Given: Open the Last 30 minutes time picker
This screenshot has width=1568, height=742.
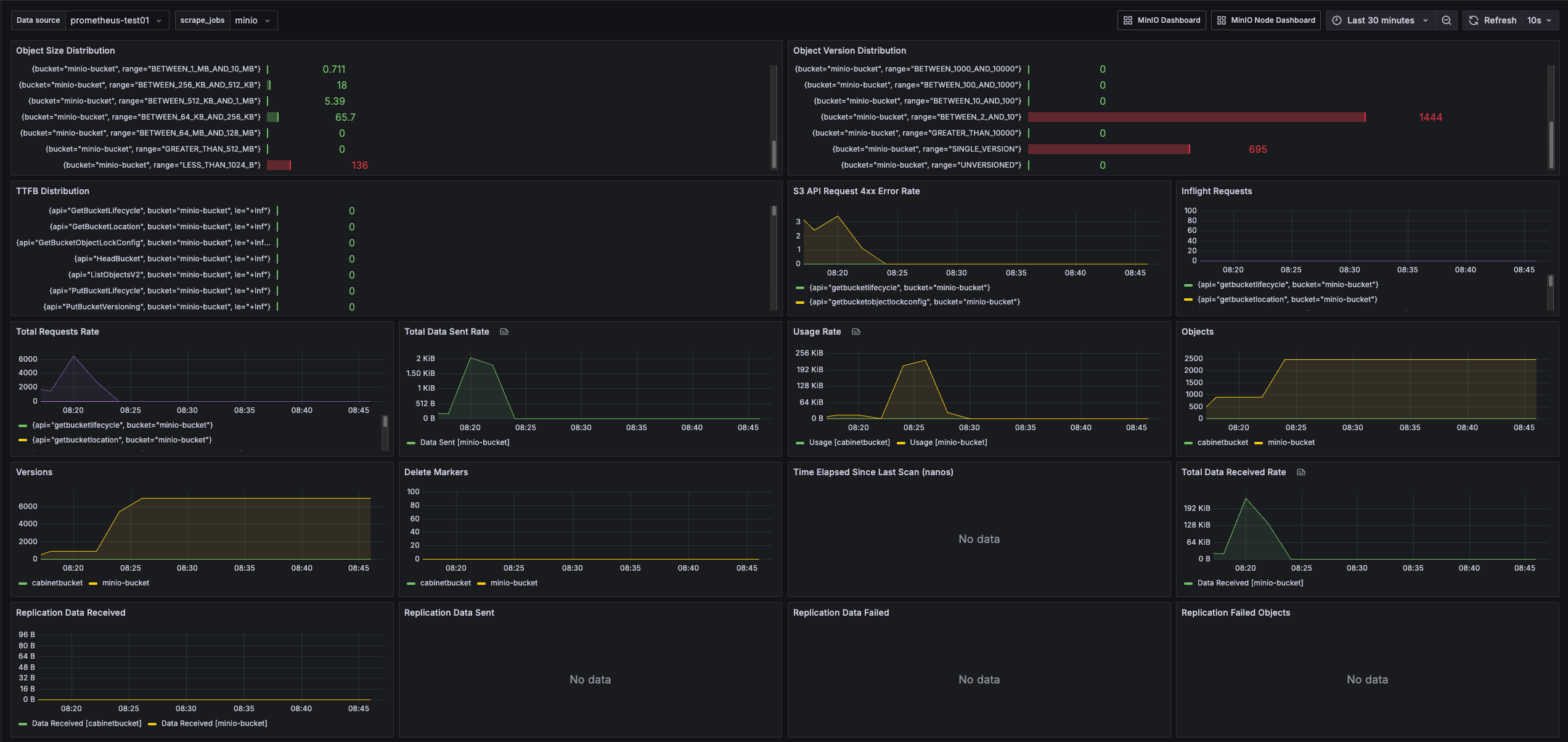Looking at the screenshot, I should click(x=1380, y=20).
